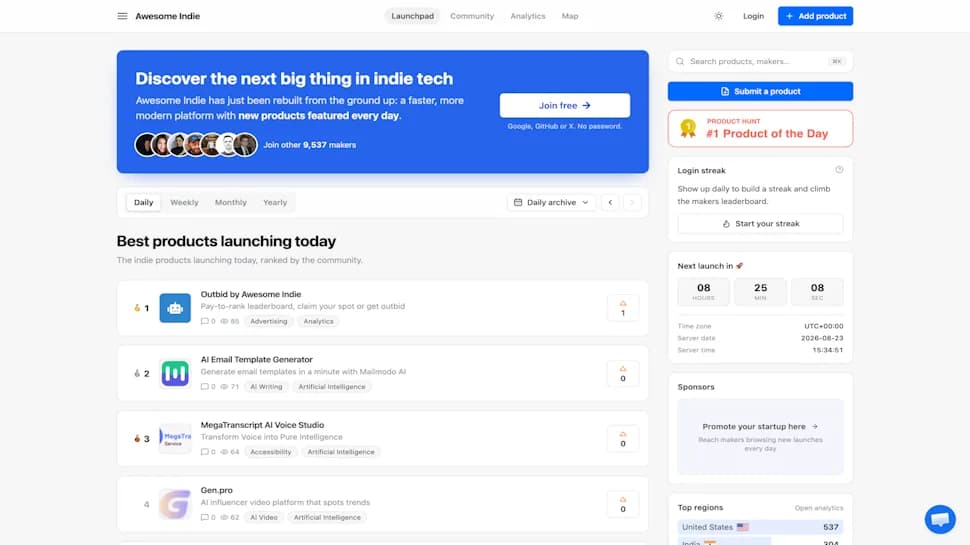This screenshot has width=970, height=545.
Task: Focus the Search products, makers field
Action: [x=760, y=61]
